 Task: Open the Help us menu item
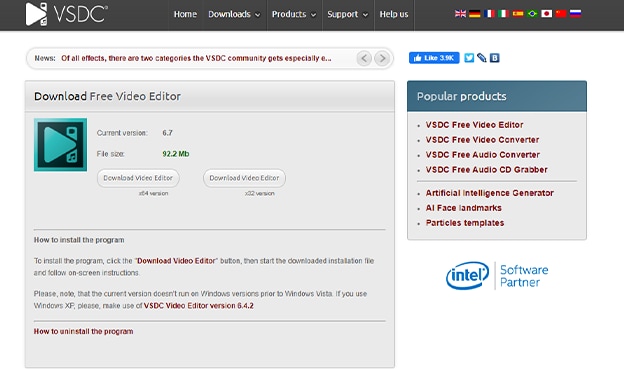[x=394, y=14]
